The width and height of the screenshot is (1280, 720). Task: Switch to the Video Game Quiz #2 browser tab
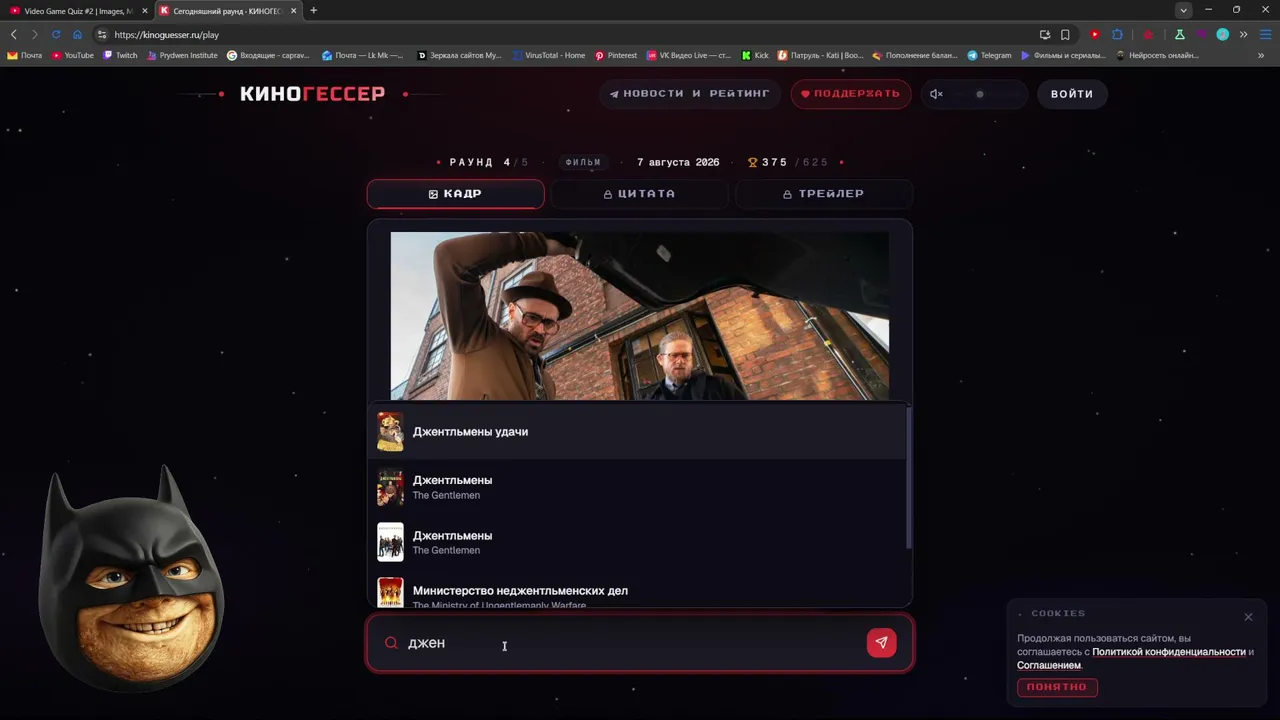click(x=77, y=11)
